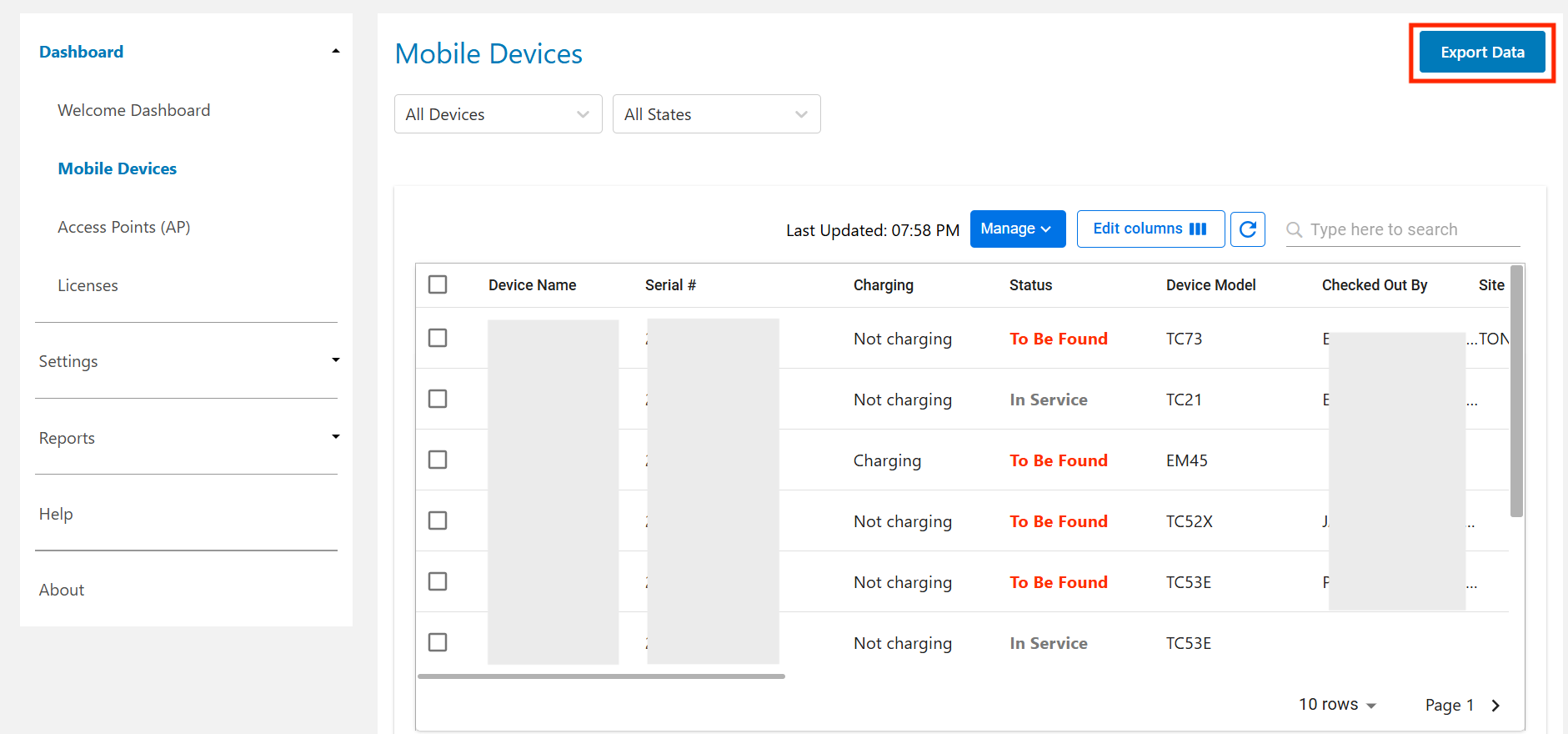
Task: Select the EM45 row checkbox
Action: [438, 460]
